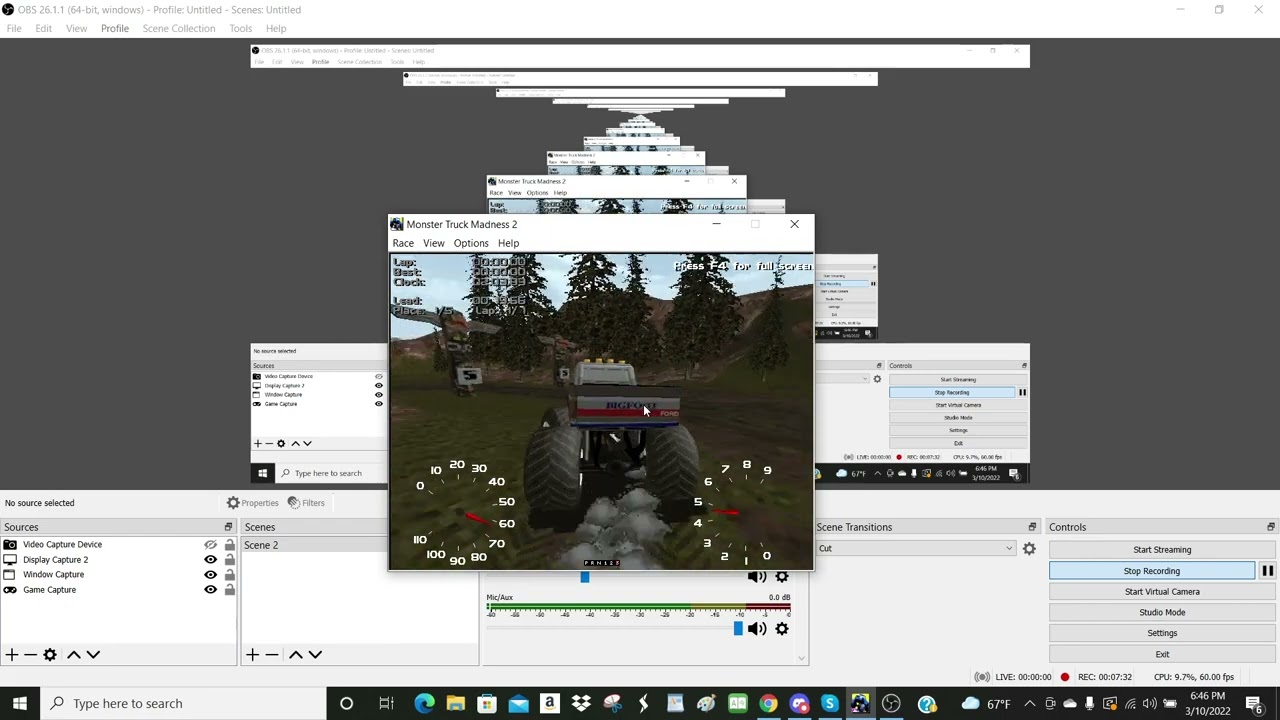Click Start Virtual Camera button
Screen dimensions: 1280x720
pyautogui.click(x=1162, y=592)
